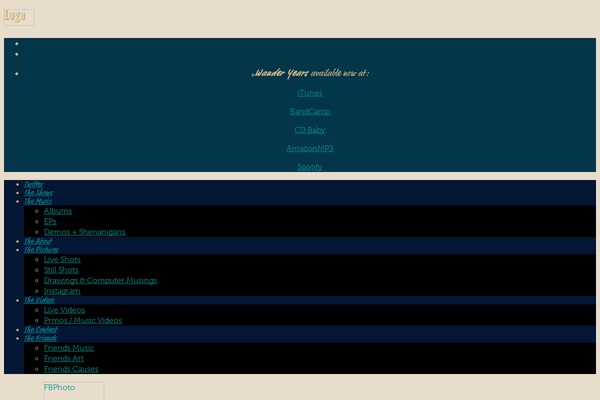This screenshot has width=600, height=400.
Task: Open the BandCamp link
Action: click(x=310, y=111)
